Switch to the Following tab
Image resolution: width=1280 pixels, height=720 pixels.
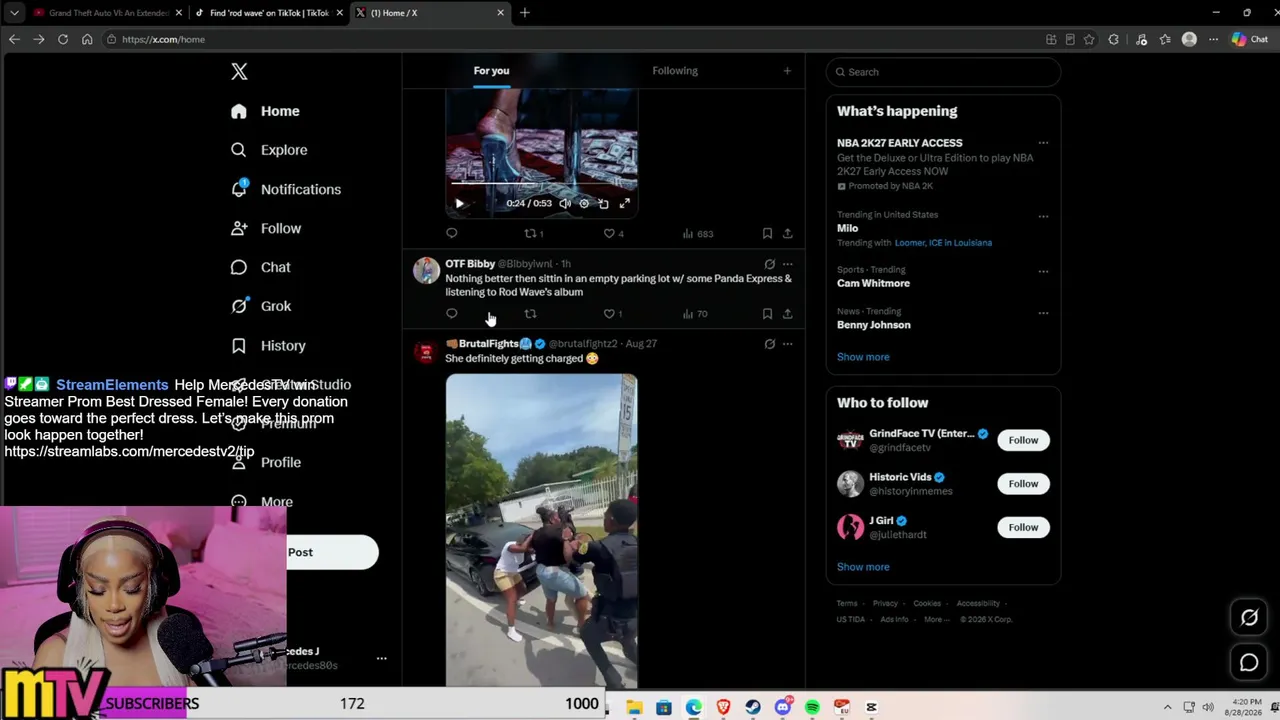[675, 71]
